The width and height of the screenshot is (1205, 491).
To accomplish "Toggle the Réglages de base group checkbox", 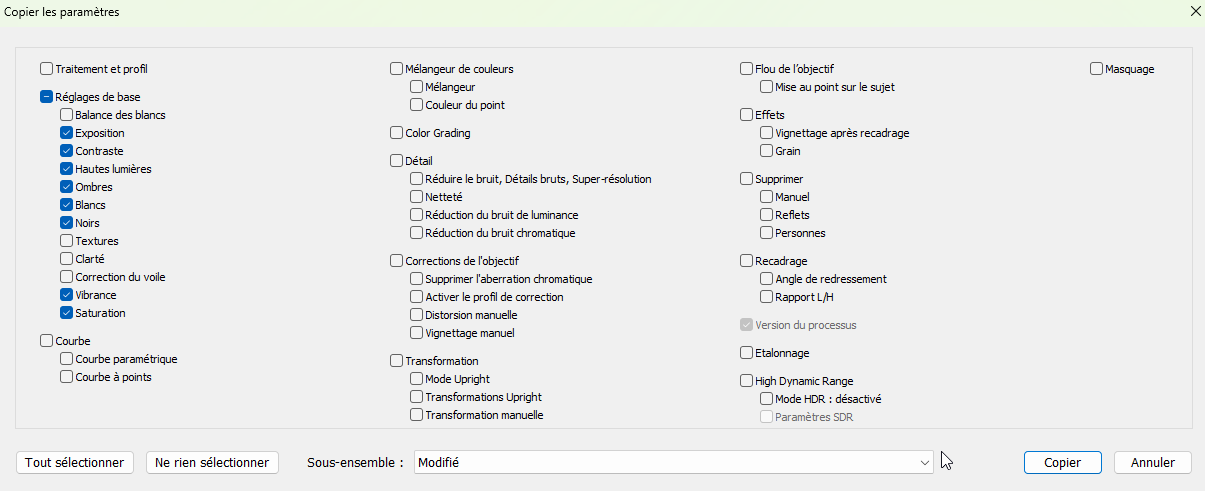I will pyautogui.click(x=46, y=97).
